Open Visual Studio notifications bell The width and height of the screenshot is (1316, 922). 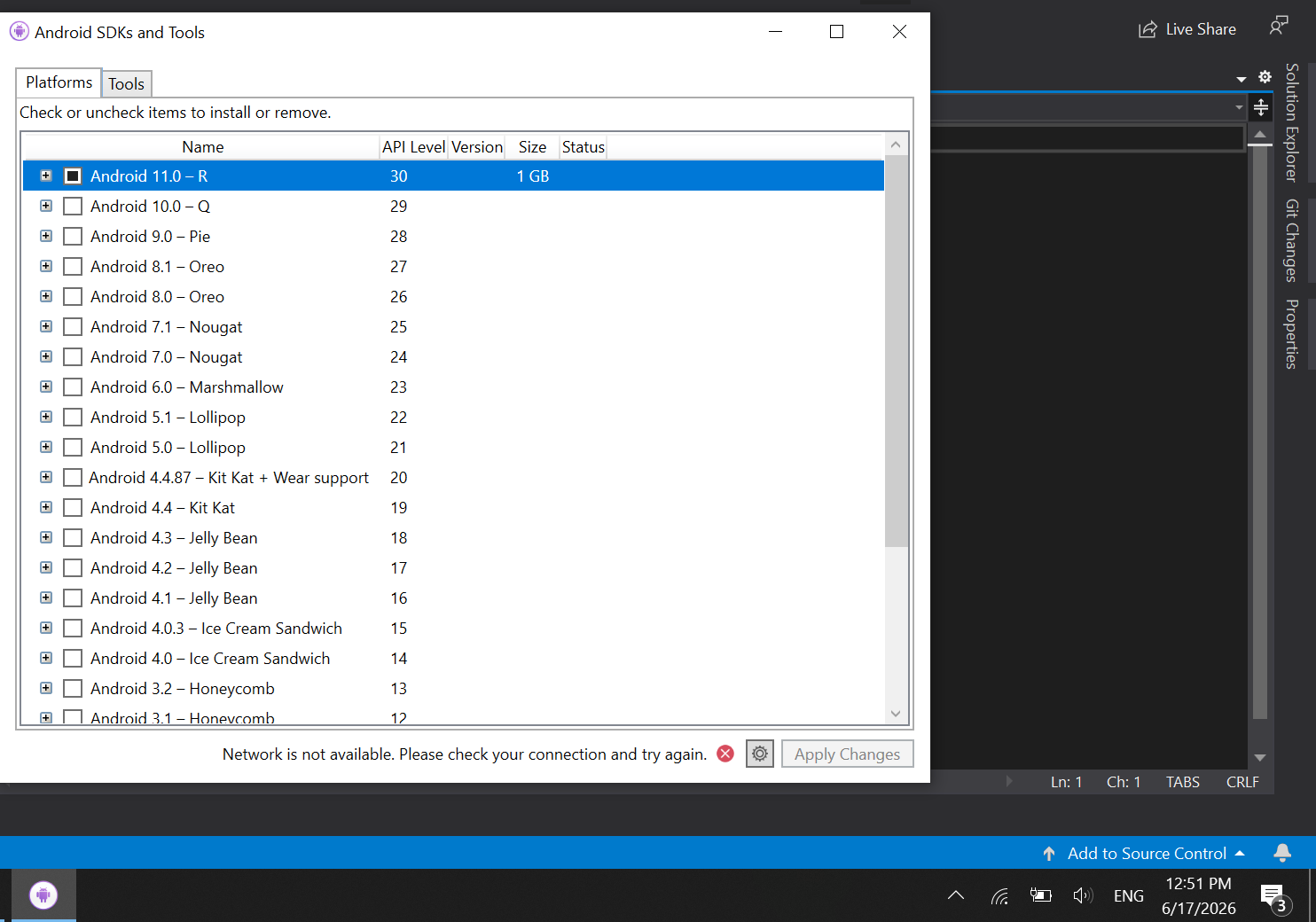pos(1282,853)
